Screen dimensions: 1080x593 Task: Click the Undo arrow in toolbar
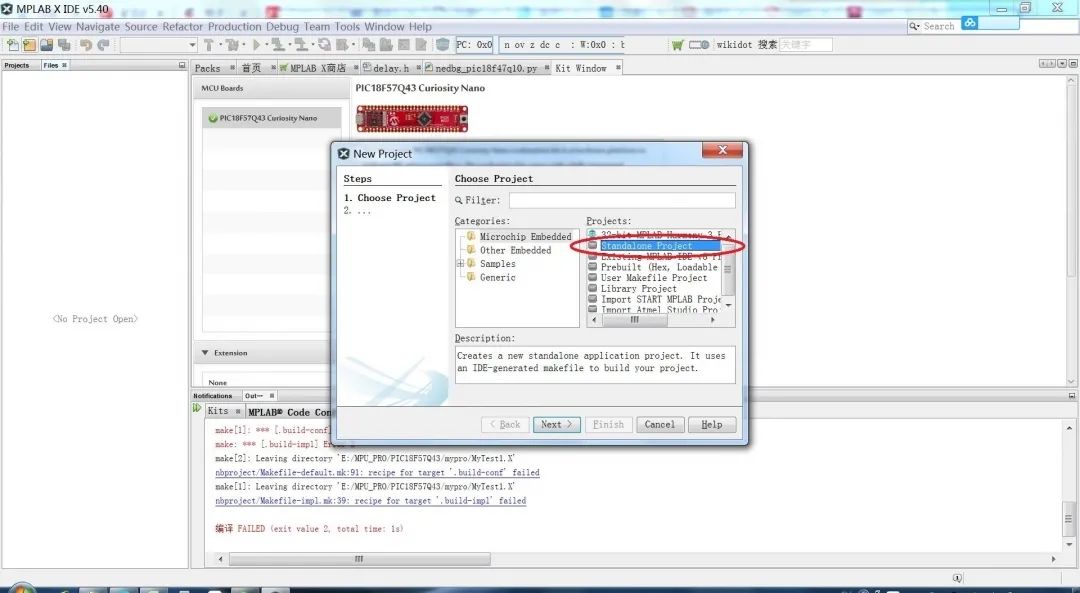(x=86, y=45)
